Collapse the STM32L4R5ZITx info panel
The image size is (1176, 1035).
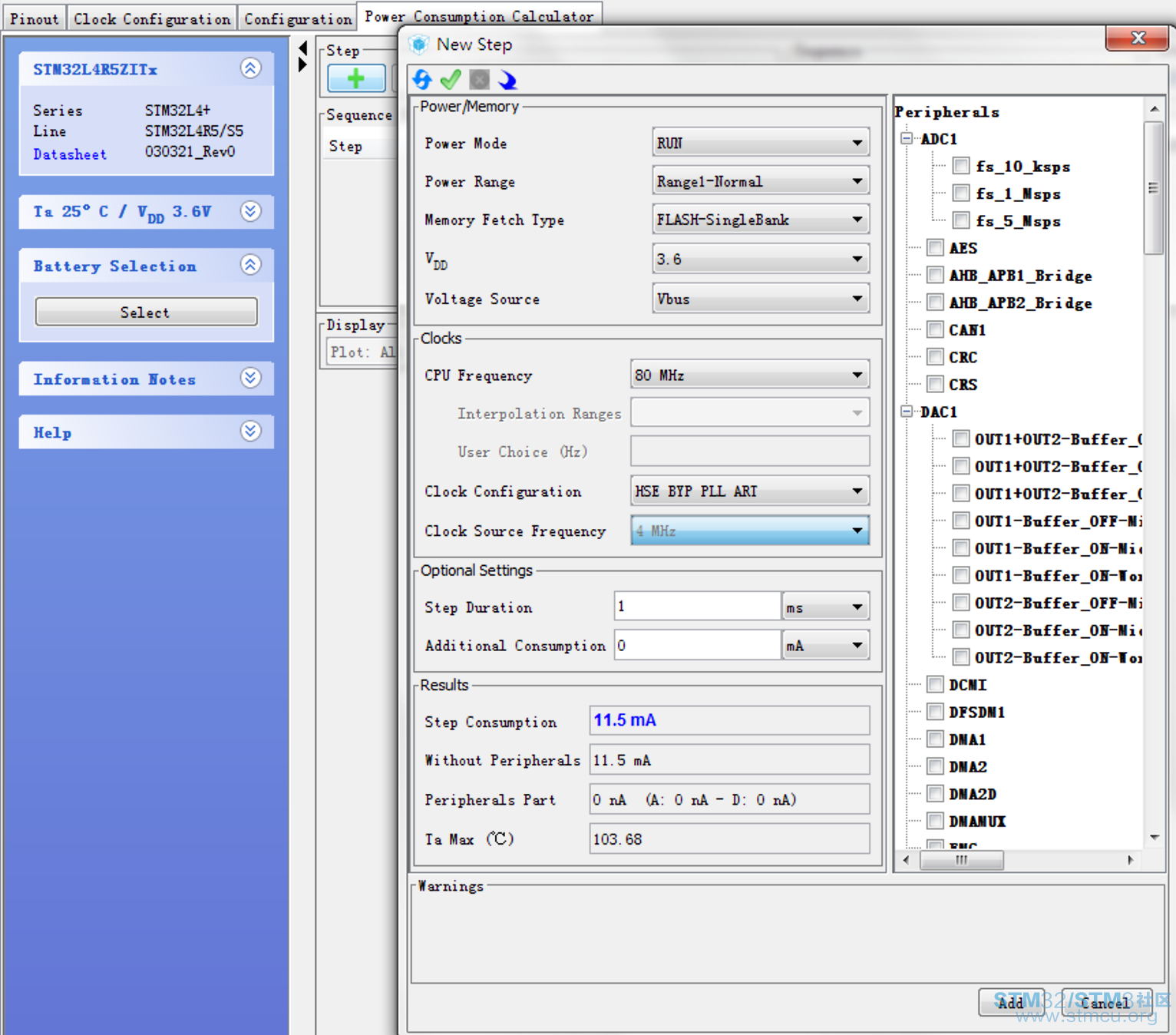[x=250, y=68]
